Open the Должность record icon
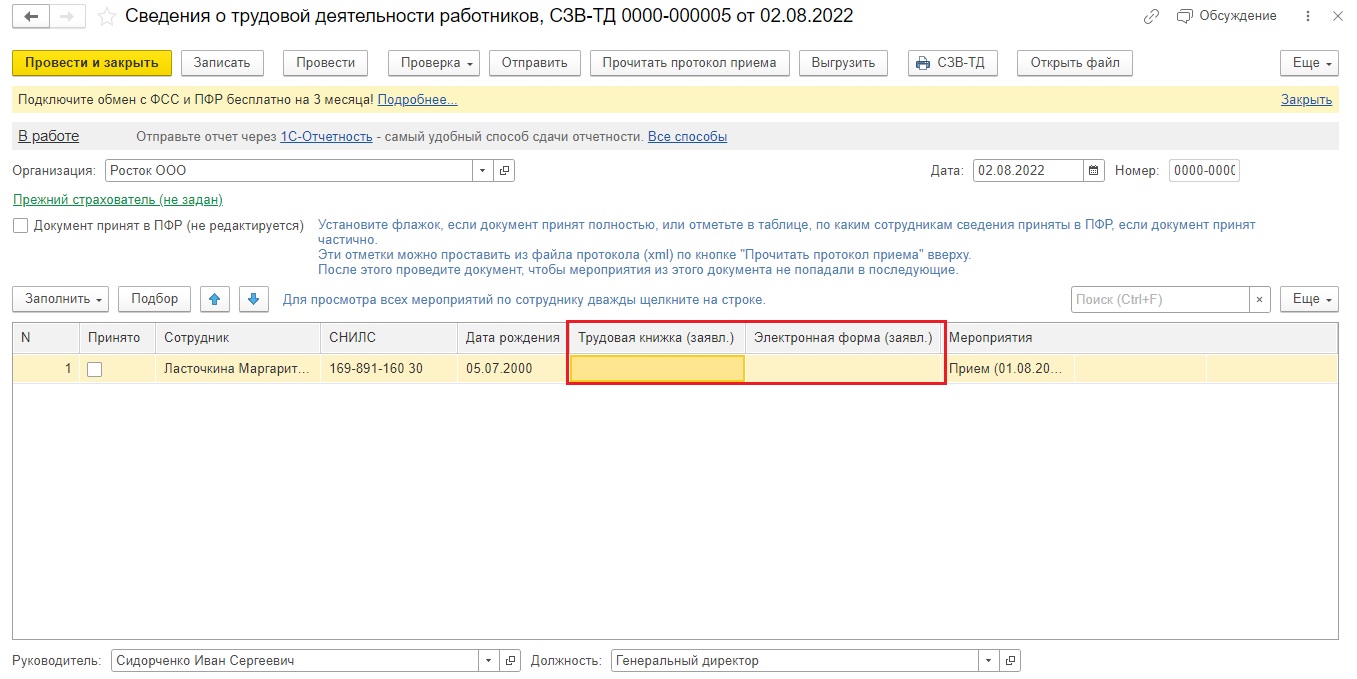Screen dimensions: 1357x679 (x=1010, y=661)
